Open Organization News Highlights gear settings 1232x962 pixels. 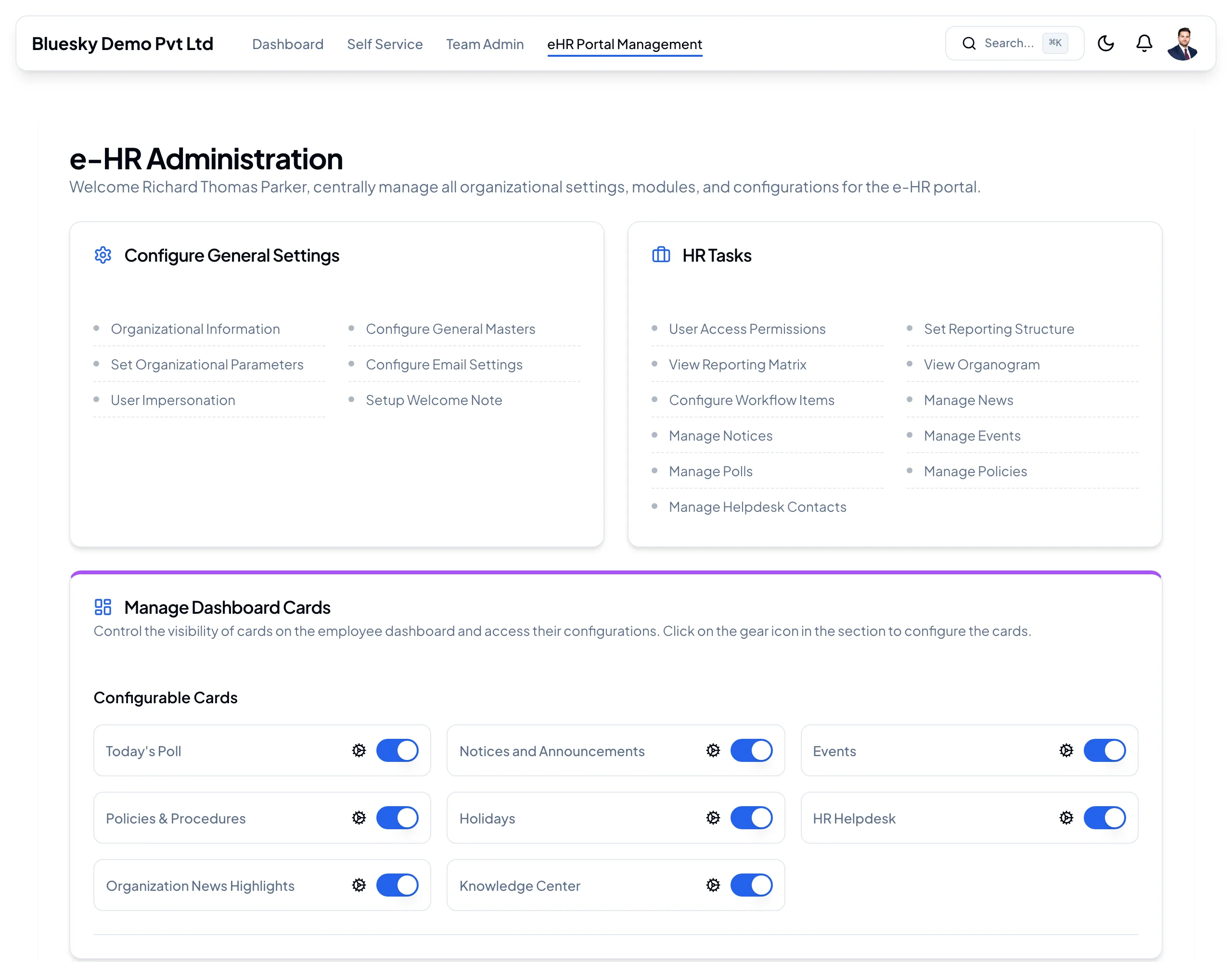pos(359,886)
